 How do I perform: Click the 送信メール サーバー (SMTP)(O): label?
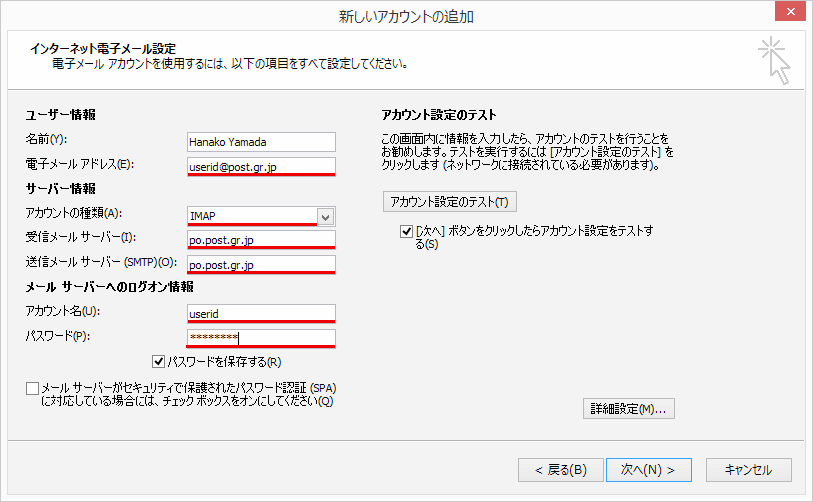point(101,262)
